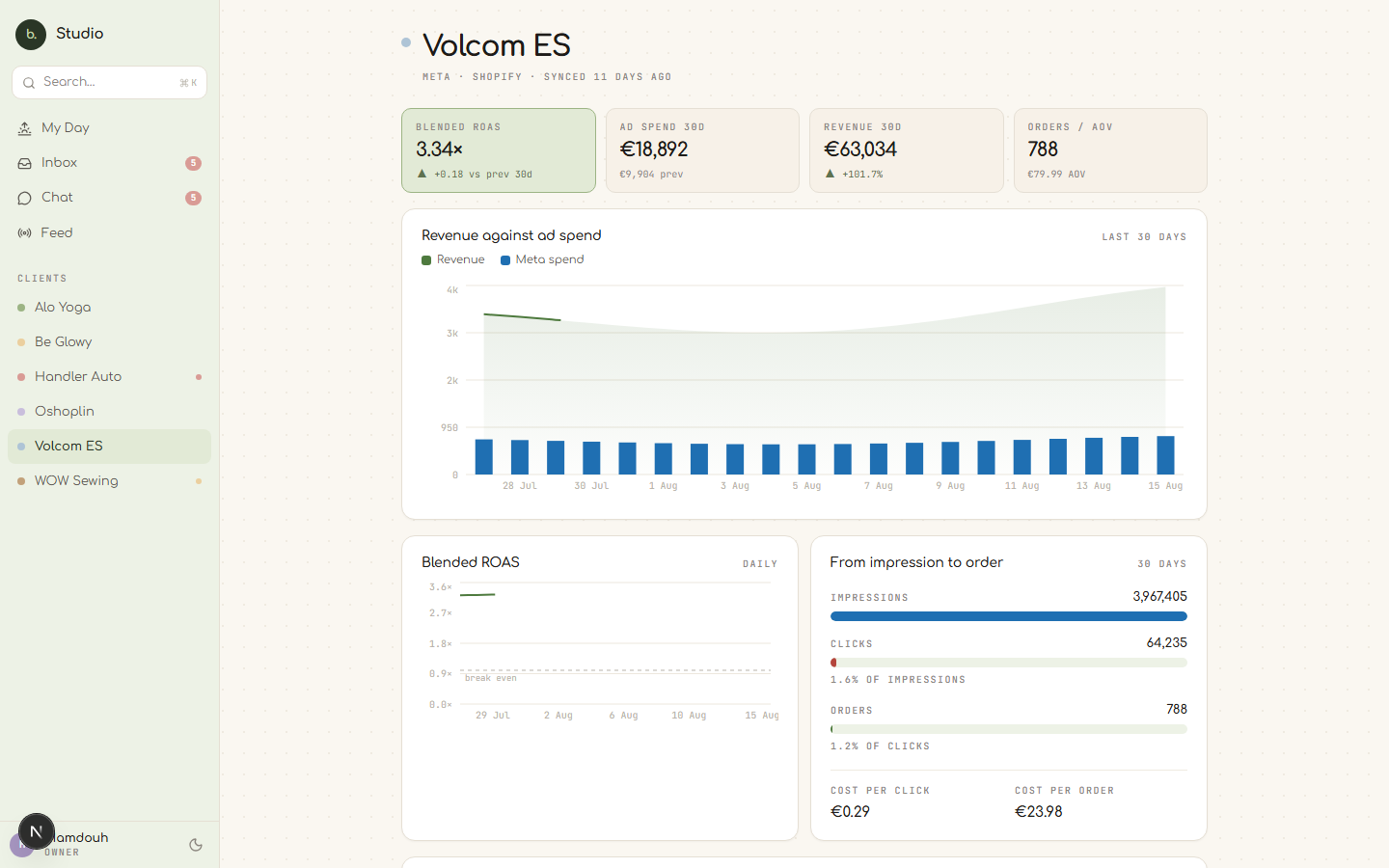This screenshot has height=868, width=1389.
Task: Click the blue Meta spend legend swatch
Action: pyautogui.click(x=505, y=260)
